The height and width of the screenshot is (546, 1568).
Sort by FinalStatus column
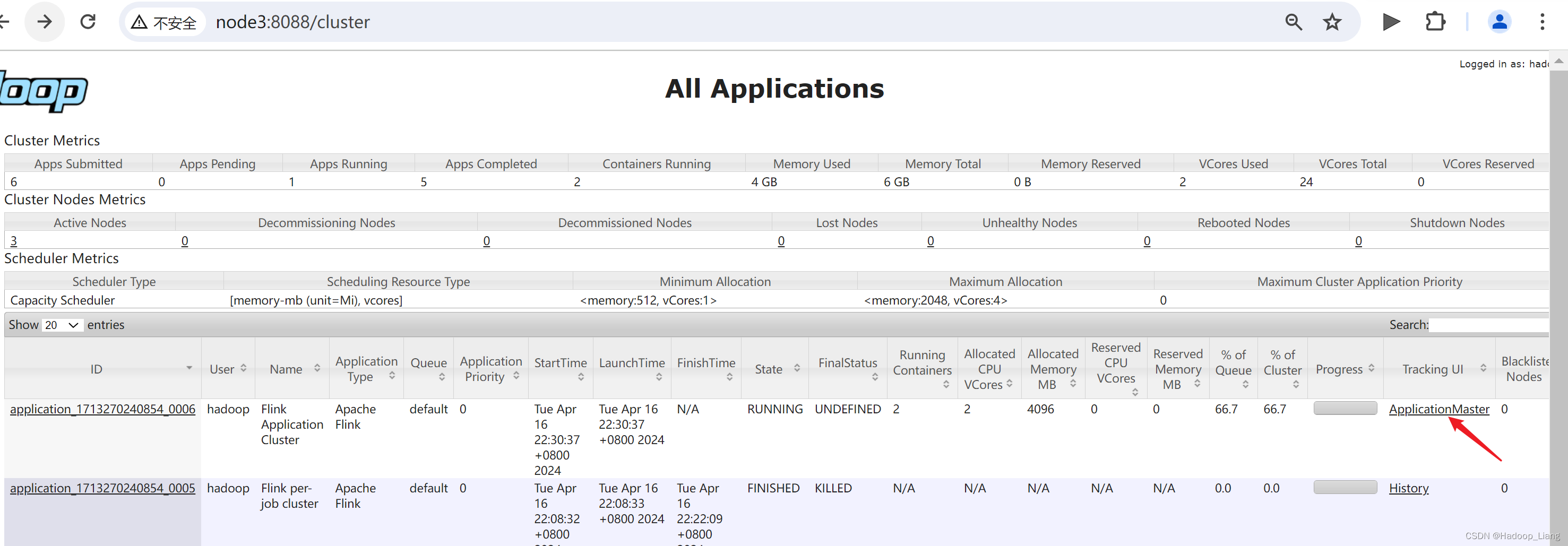click(848, 369)
